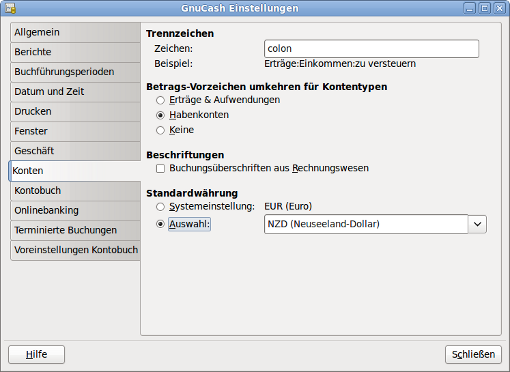This screenshot has height=372, width=510.
Task: Select the Voreinstellungen Kontobuch tab
Action: pos(75,250)
